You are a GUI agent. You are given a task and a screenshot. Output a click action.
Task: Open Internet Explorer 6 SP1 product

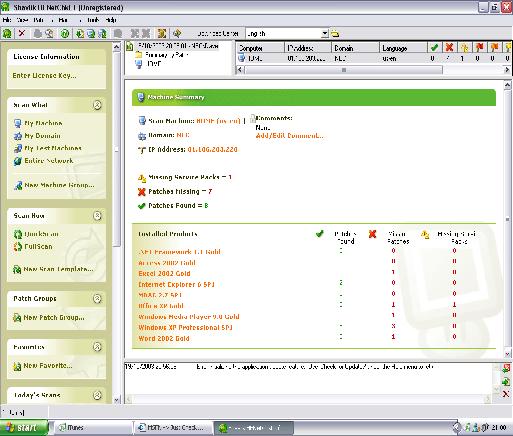176,285
